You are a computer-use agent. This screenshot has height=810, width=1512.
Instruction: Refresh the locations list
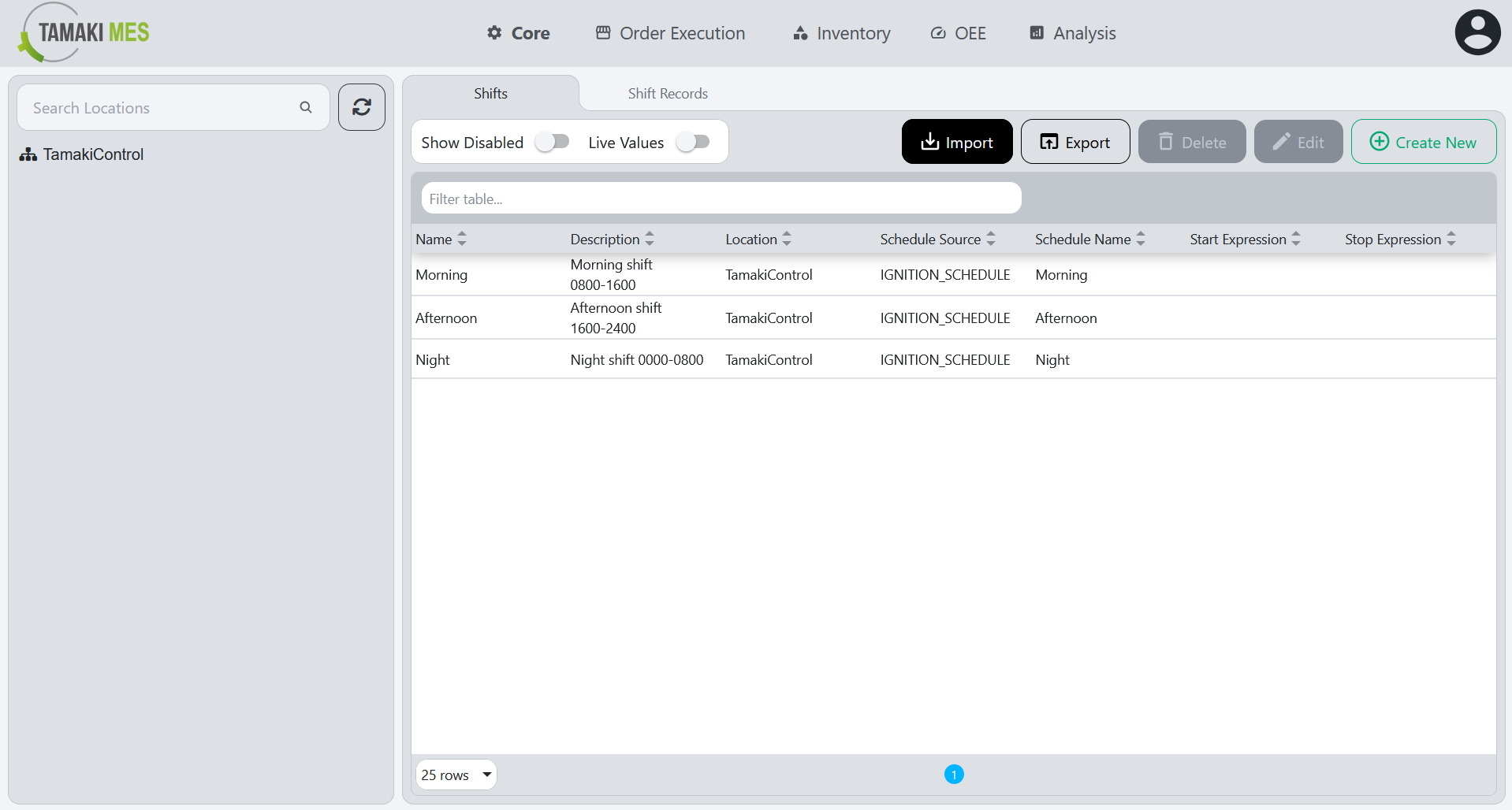point(361,106)
